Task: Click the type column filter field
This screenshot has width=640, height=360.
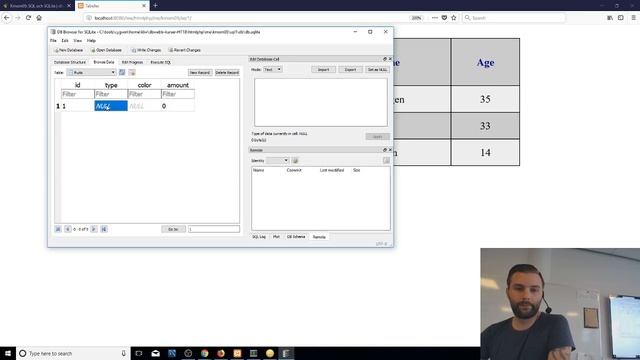Action: click(x=111, y=94)
